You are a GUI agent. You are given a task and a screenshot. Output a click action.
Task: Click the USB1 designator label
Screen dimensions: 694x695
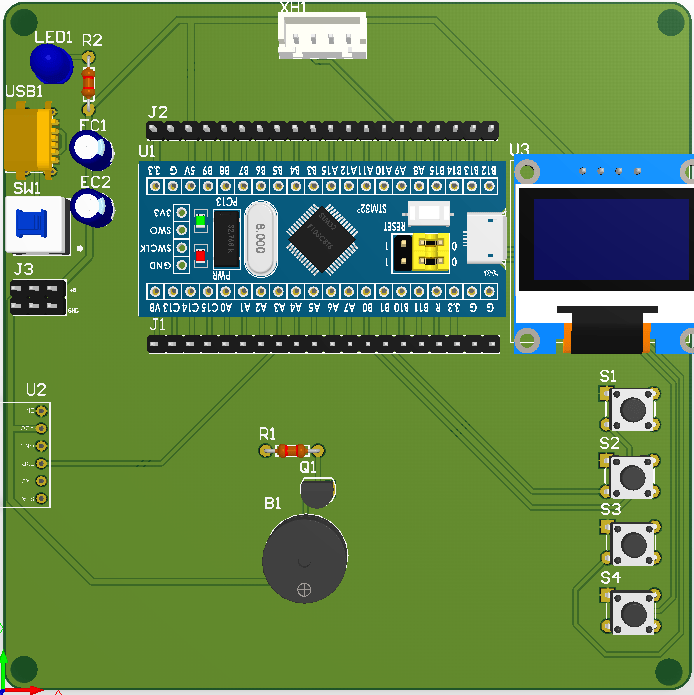click(x=24, y=91)
